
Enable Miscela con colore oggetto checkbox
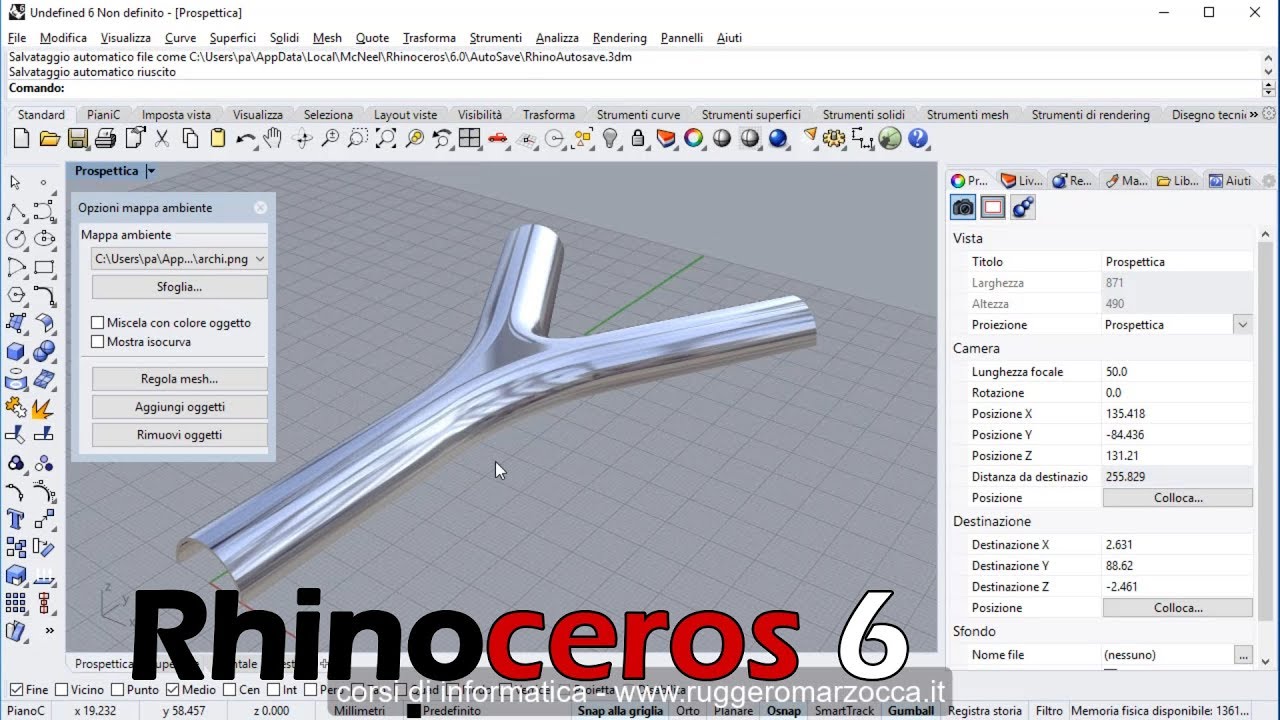point(98,323)
